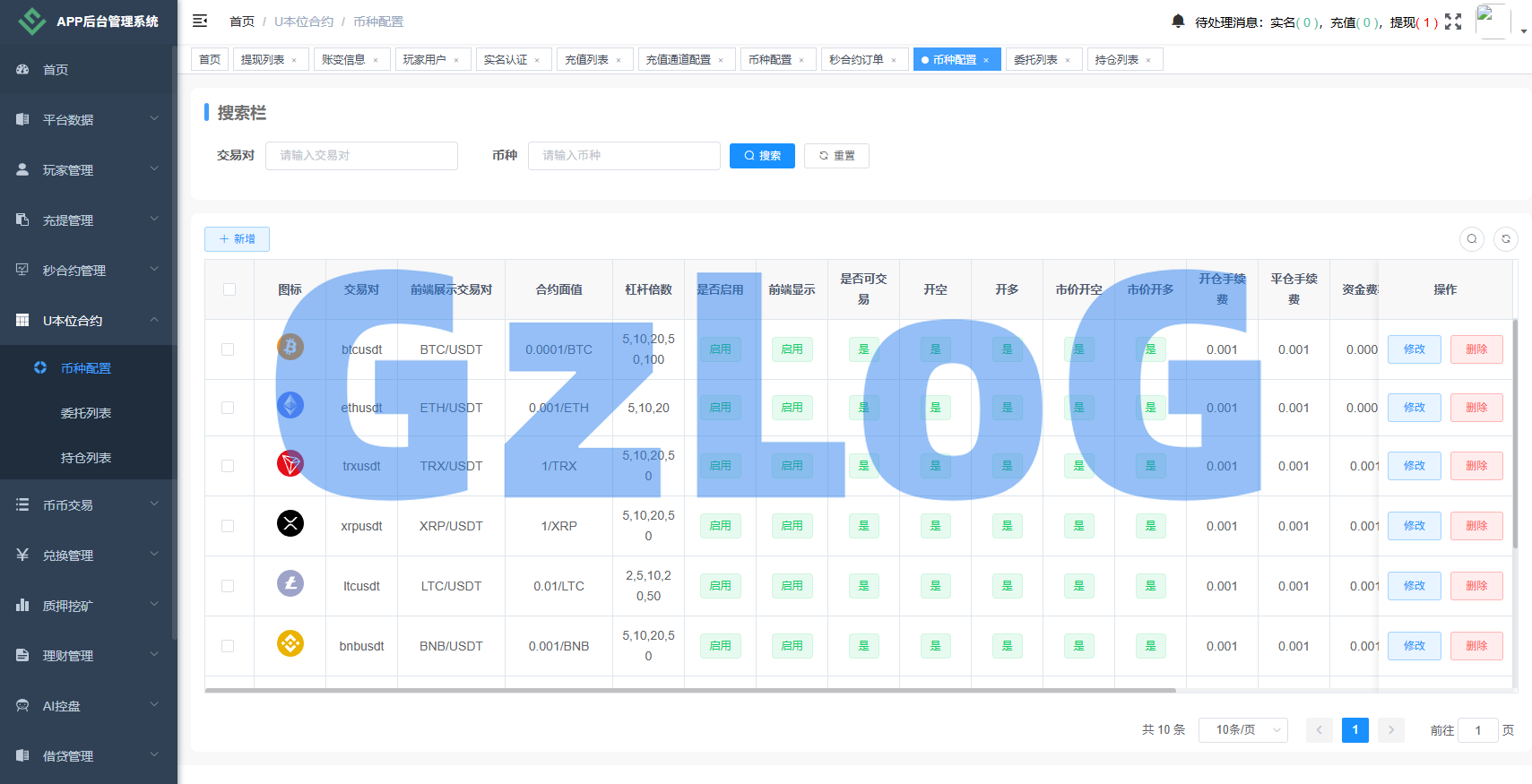
Task: Collapse the U本位合约 sidebar menu
Action: [x=89, y=320]
